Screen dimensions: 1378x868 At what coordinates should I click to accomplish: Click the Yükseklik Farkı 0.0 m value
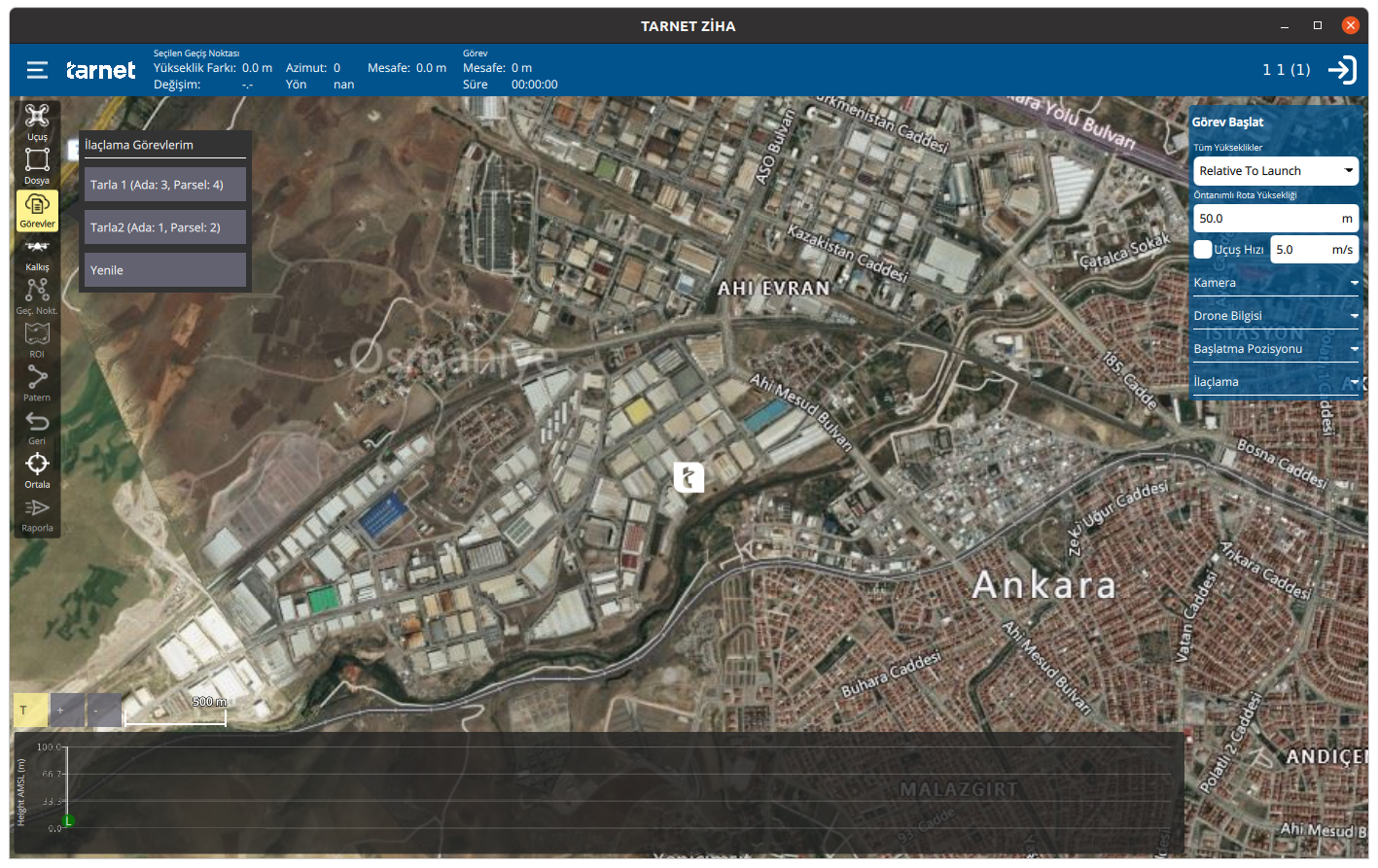pyautogui.click(x=257, y=68)
